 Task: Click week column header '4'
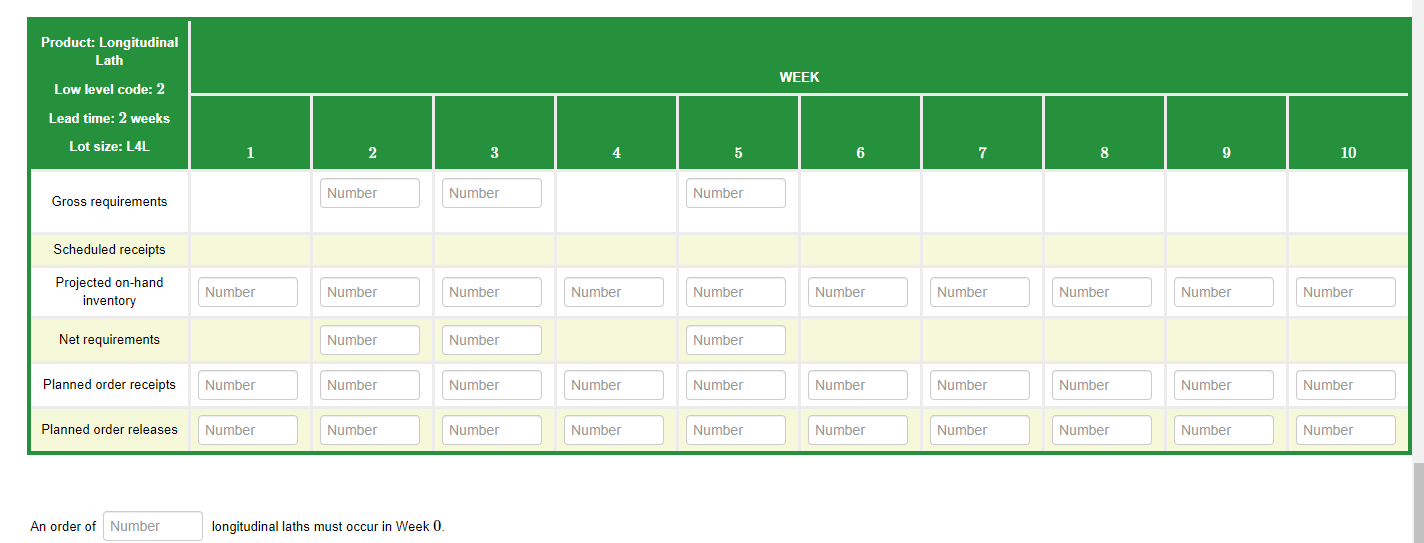[x=616, y=153]
